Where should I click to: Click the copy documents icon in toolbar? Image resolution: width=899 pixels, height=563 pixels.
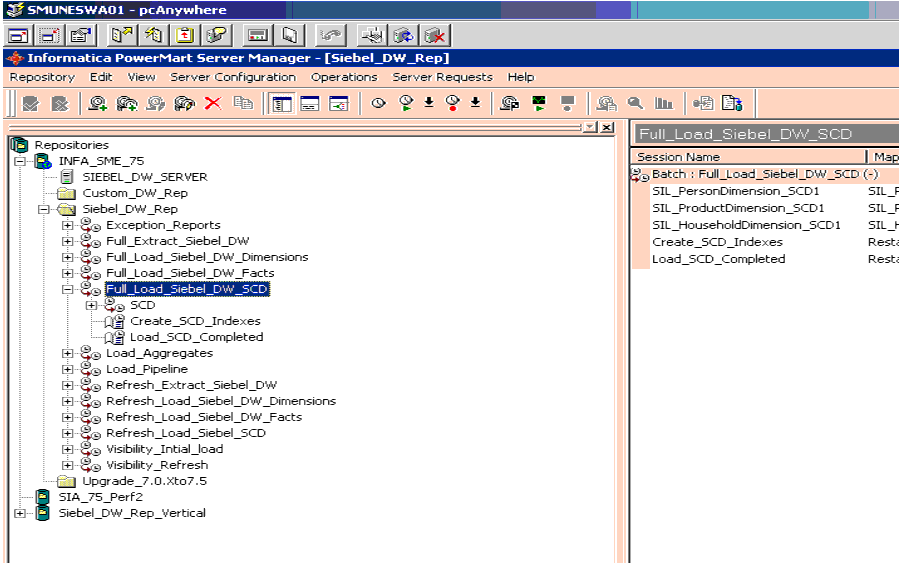243,103
